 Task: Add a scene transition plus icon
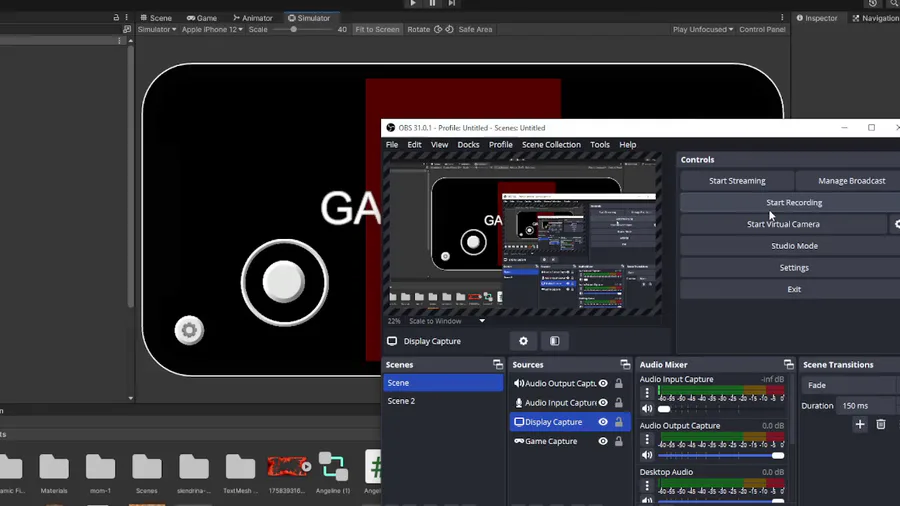(x=860, y=425)
